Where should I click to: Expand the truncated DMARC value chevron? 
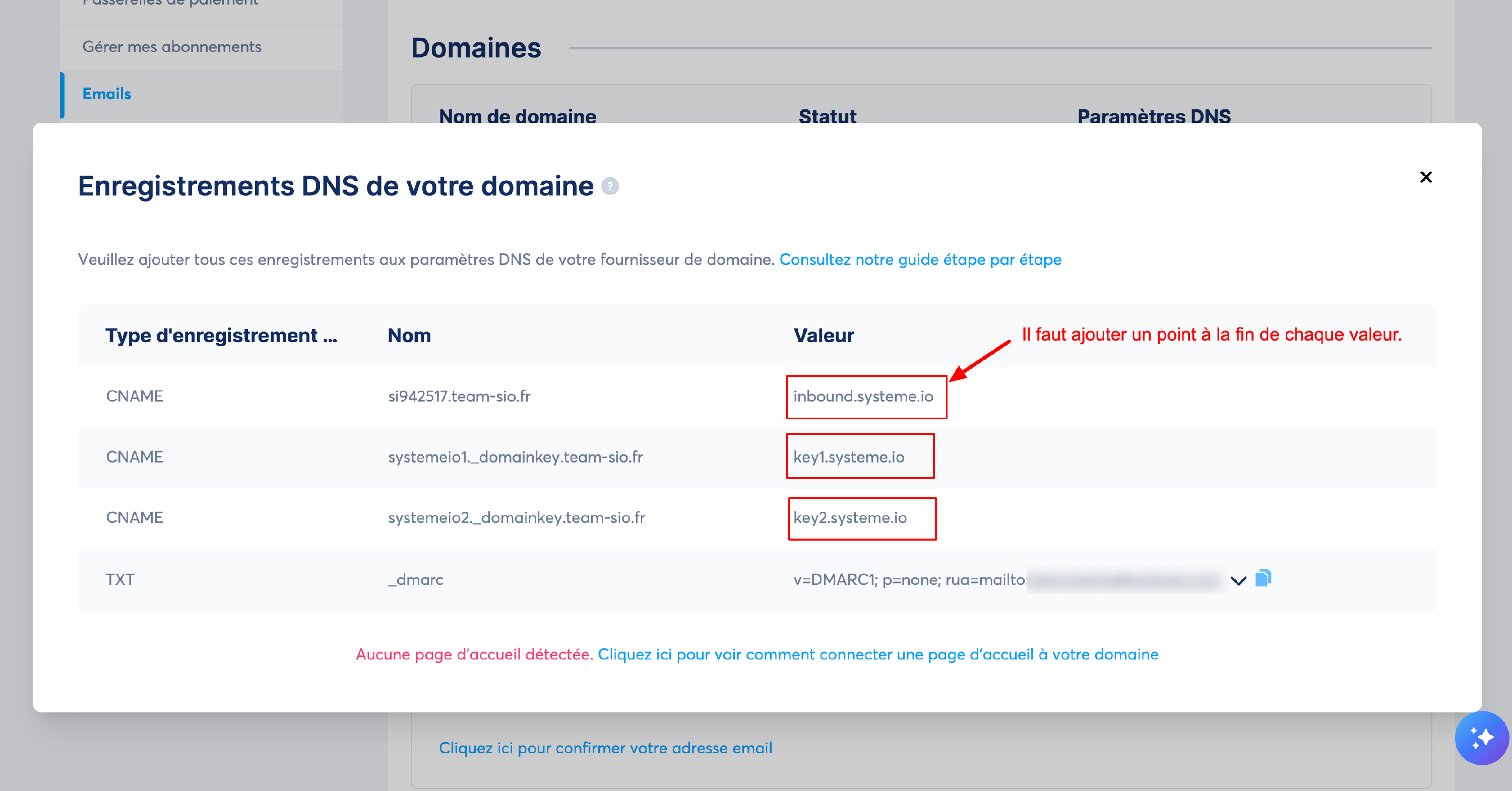click(1238, 580)
